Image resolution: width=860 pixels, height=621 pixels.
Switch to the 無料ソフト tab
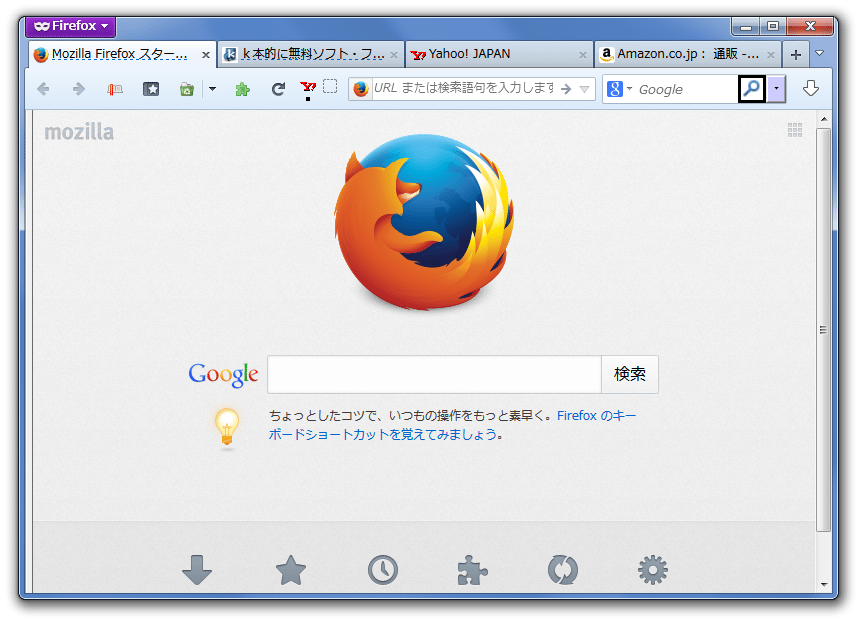pos(310,54)
